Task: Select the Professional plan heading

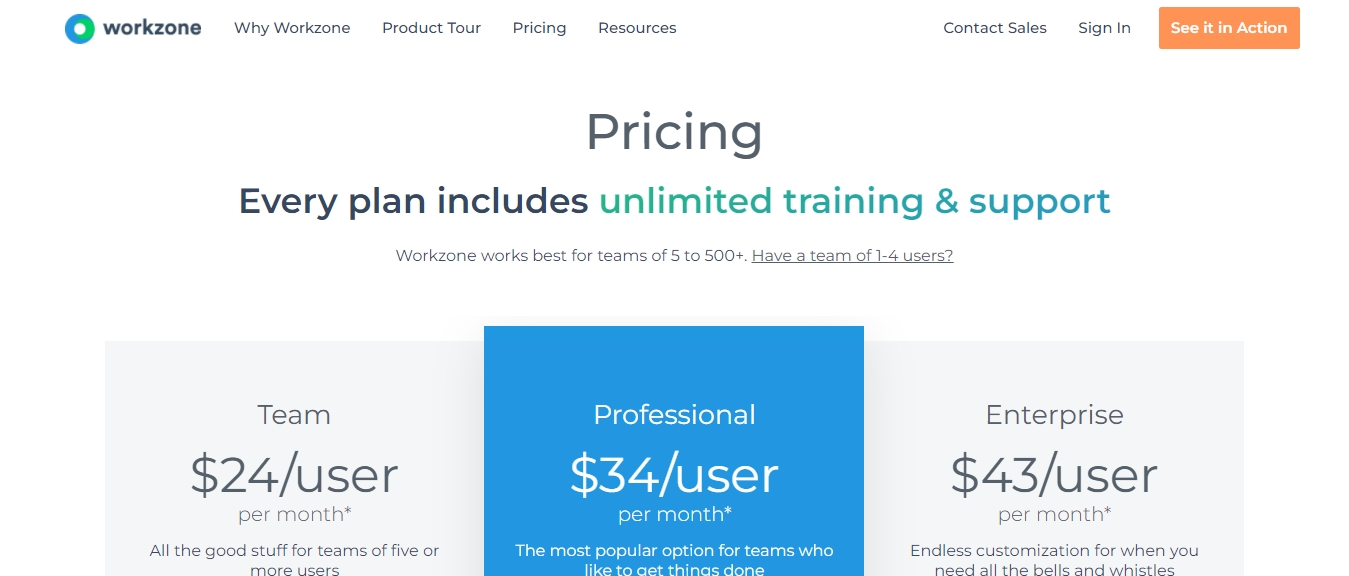Action: click(x=674, y=414)
